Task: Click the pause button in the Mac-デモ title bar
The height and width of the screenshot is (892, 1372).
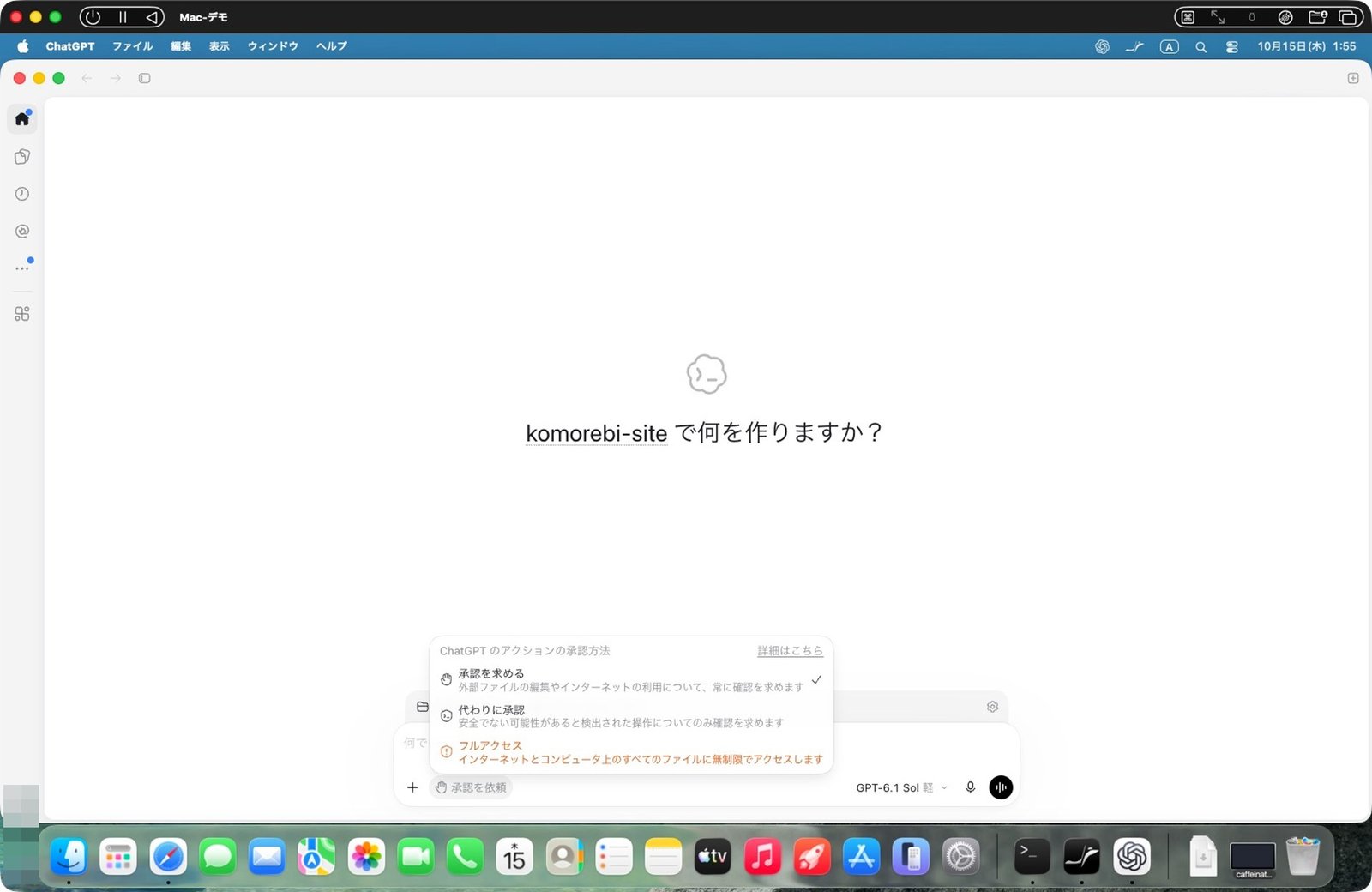Action: (x=123, y=17)
